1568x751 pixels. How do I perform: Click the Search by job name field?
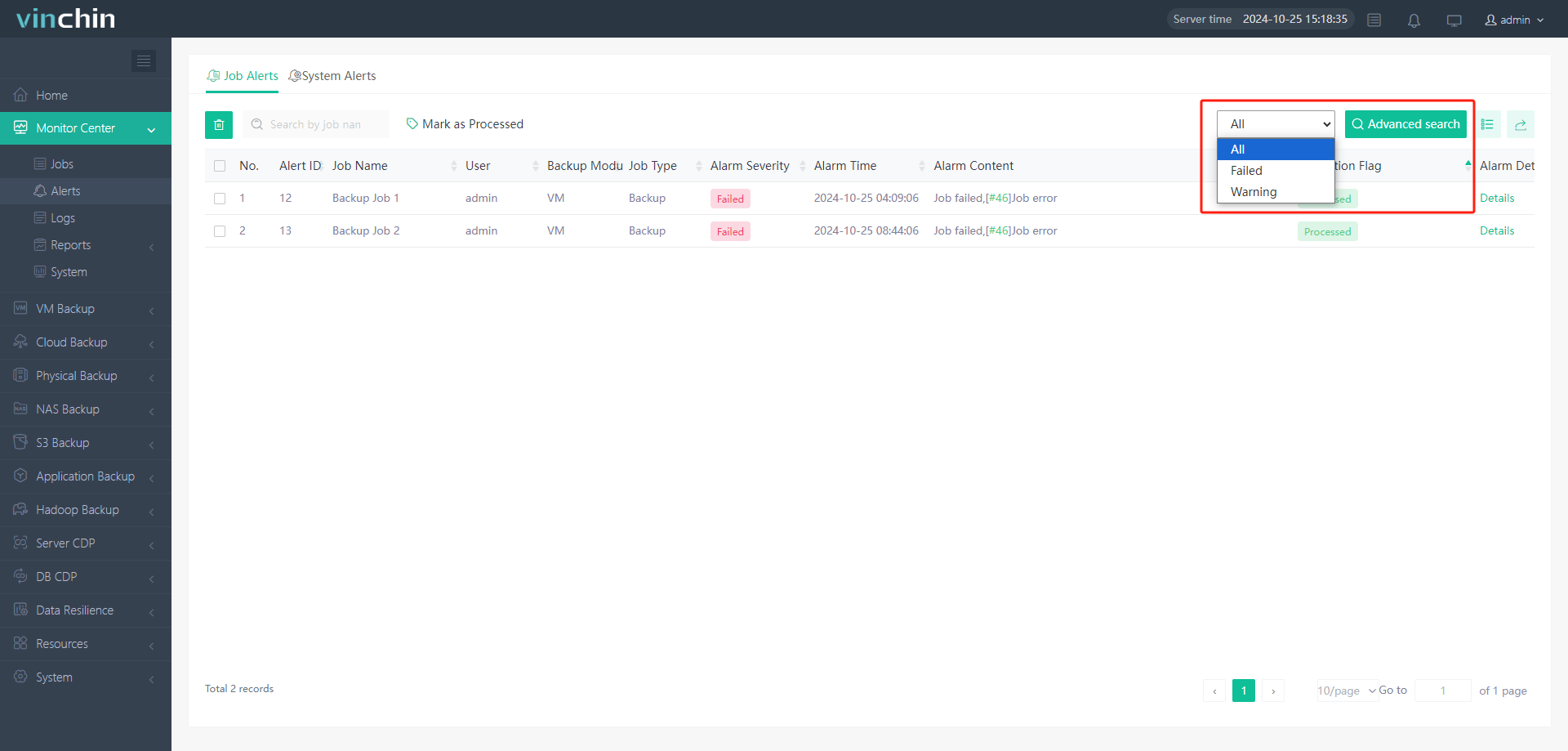(x=317, y=125)
